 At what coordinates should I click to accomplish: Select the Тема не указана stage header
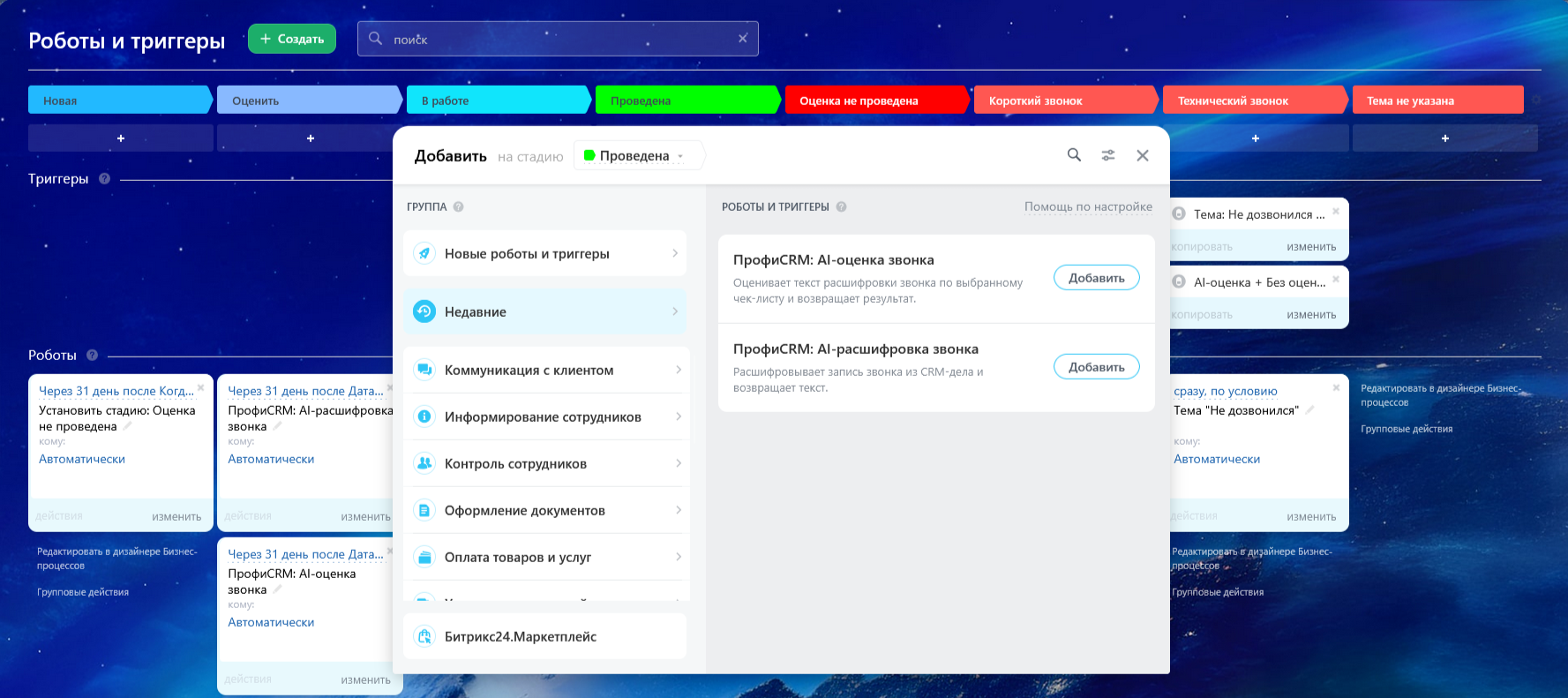(1438, 100)
